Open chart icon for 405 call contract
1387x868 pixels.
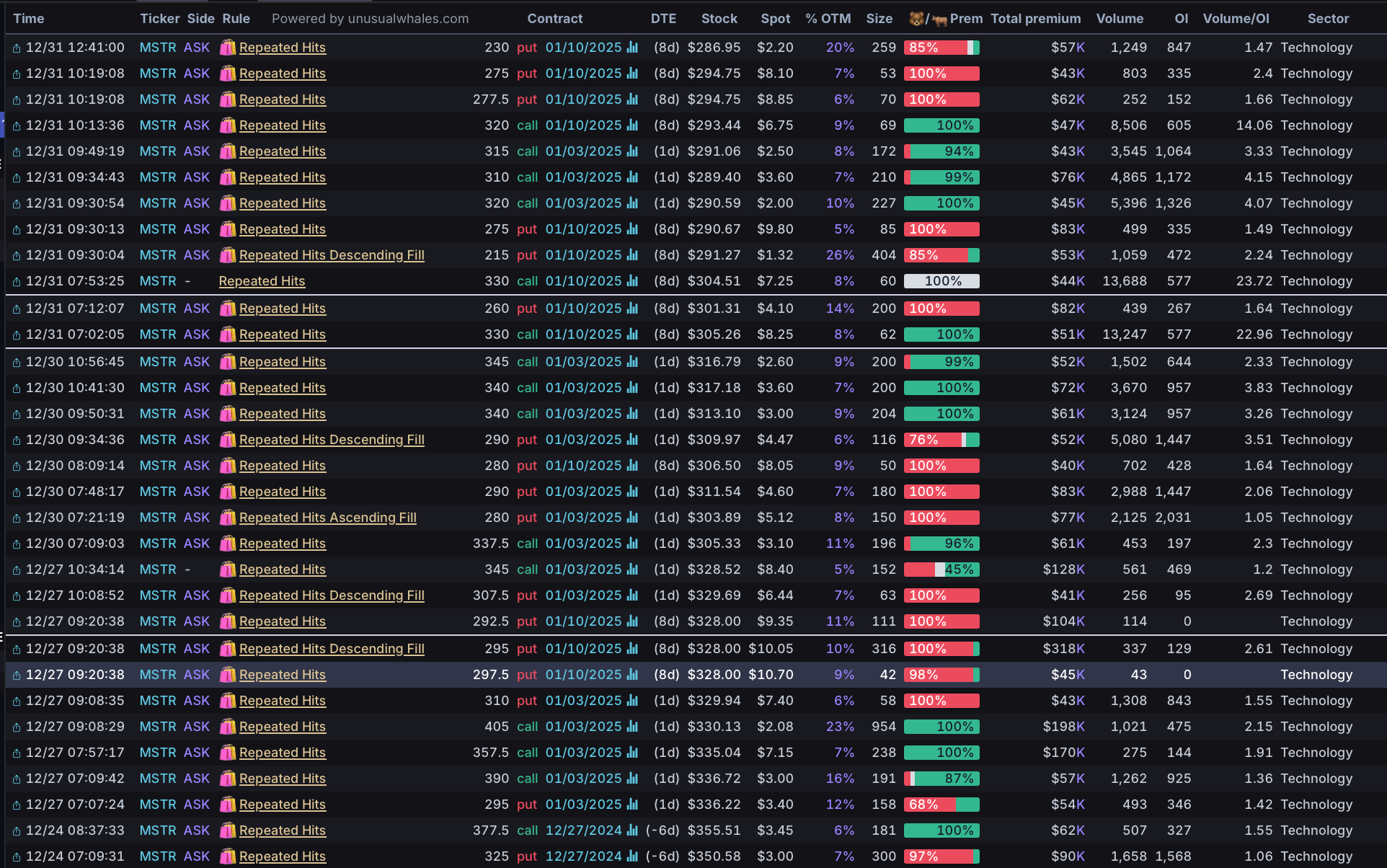tap(632, 727)
